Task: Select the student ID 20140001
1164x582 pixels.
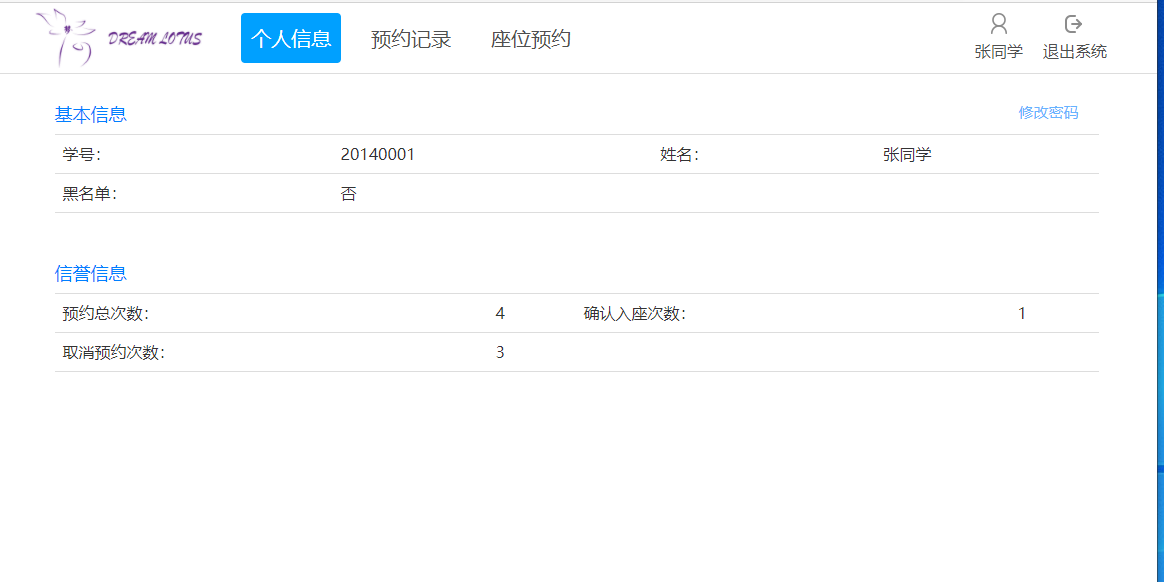Action: coord(376,153)
